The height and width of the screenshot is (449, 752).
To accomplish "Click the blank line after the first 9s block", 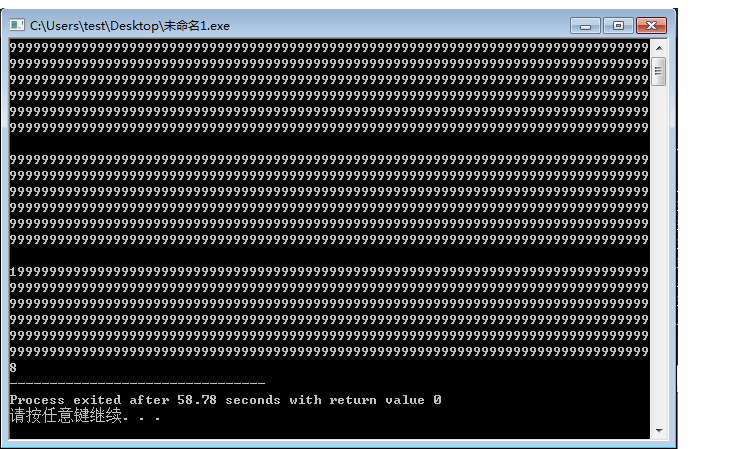I will (329, 144).
